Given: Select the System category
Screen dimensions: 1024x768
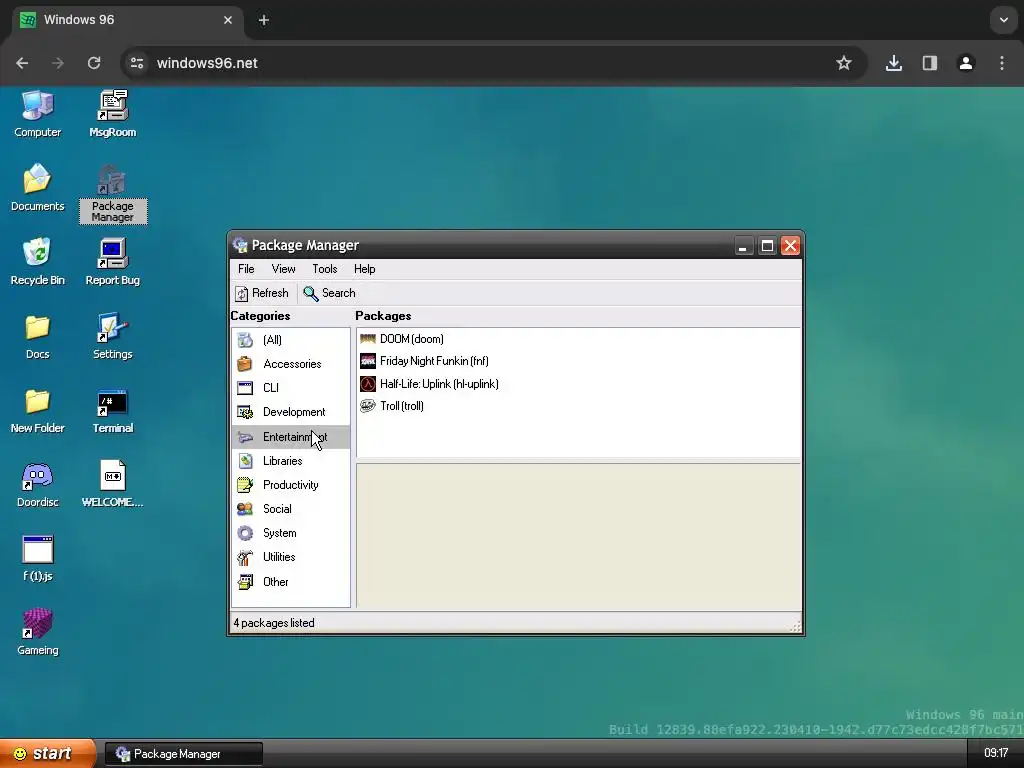Looking at the screenshot, I should pos(291,533).
